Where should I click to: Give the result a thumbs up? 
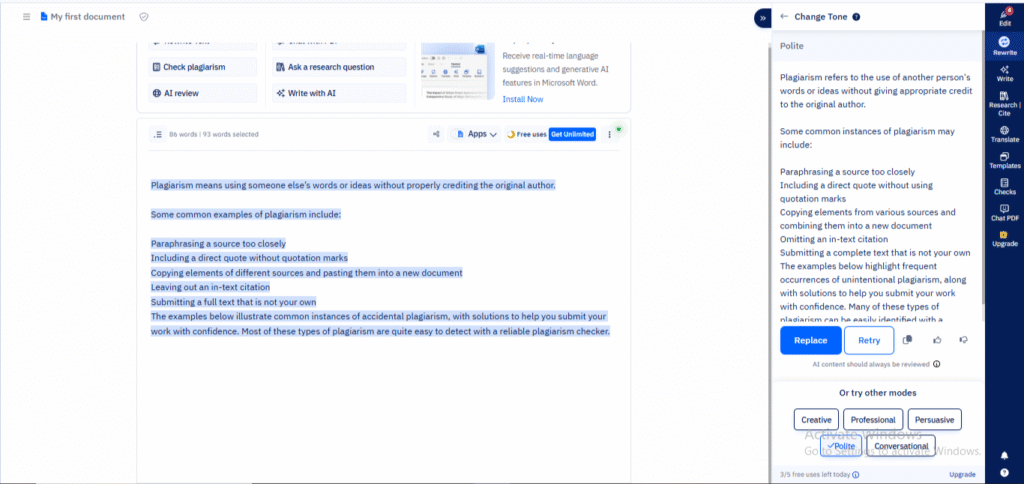[x=937, y=340]
